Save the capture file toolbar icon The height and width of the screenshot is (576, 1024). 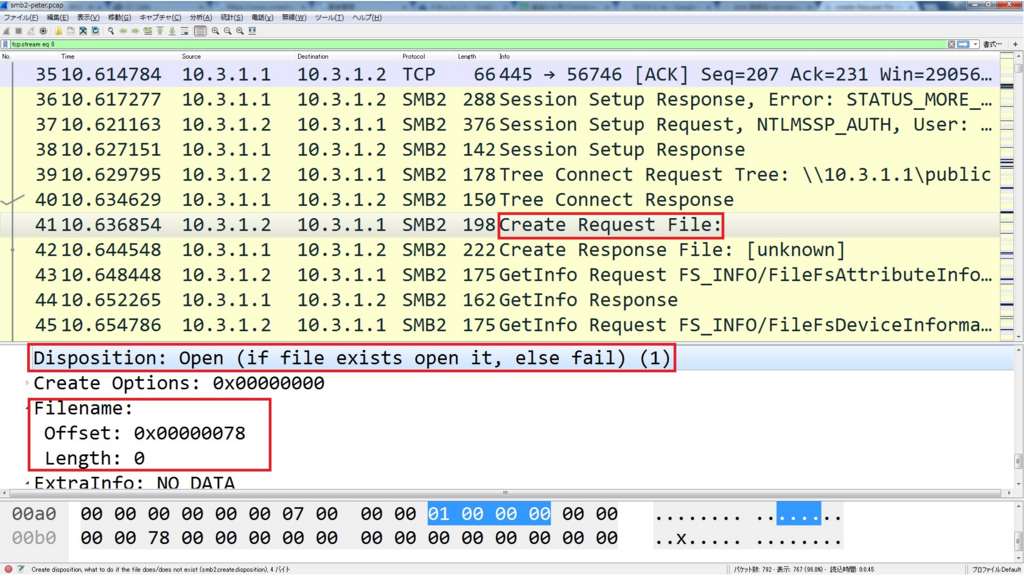coord(71,31)
